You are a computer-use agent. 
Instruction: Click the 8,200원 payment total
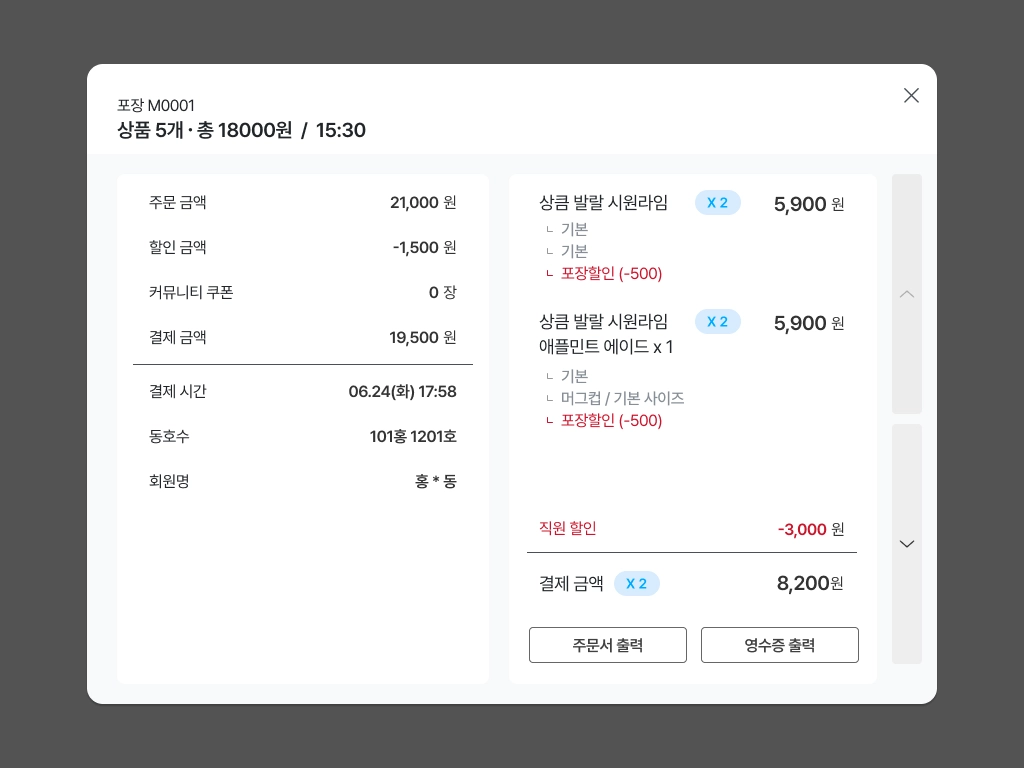tap(810, 584)
